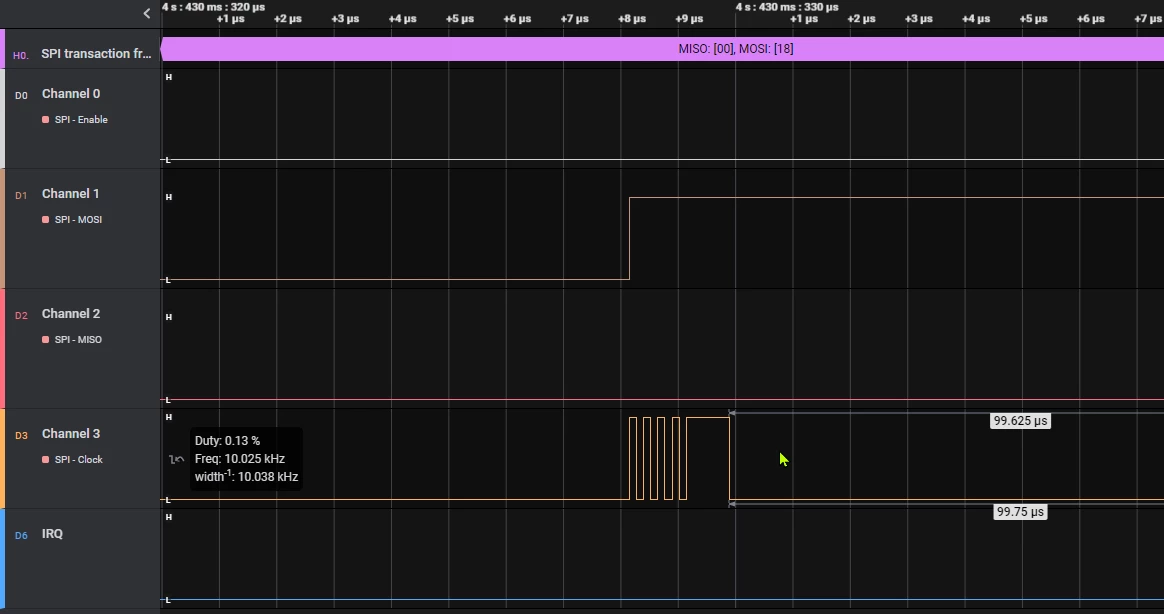
Task: Select the Channel 3 label
Action: click(x=71, y=434)
